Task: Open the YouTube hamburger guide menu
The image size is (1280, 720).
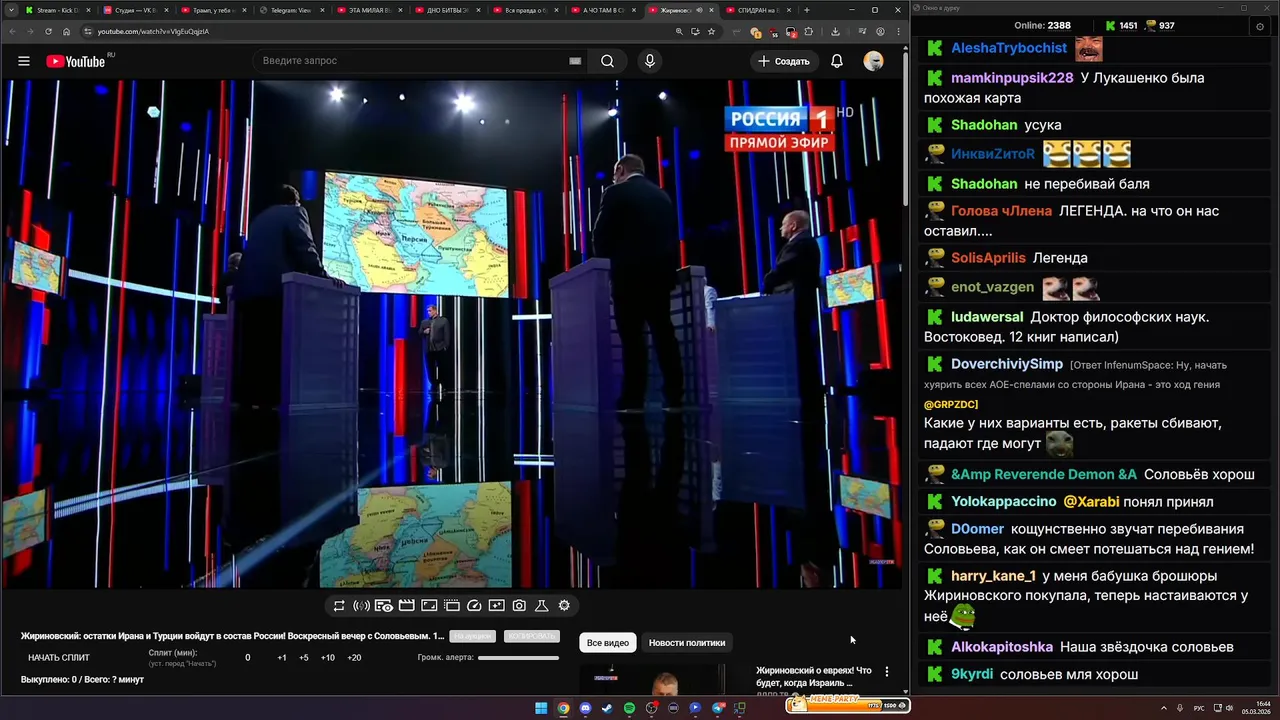Action: click(x=24, y=61)
